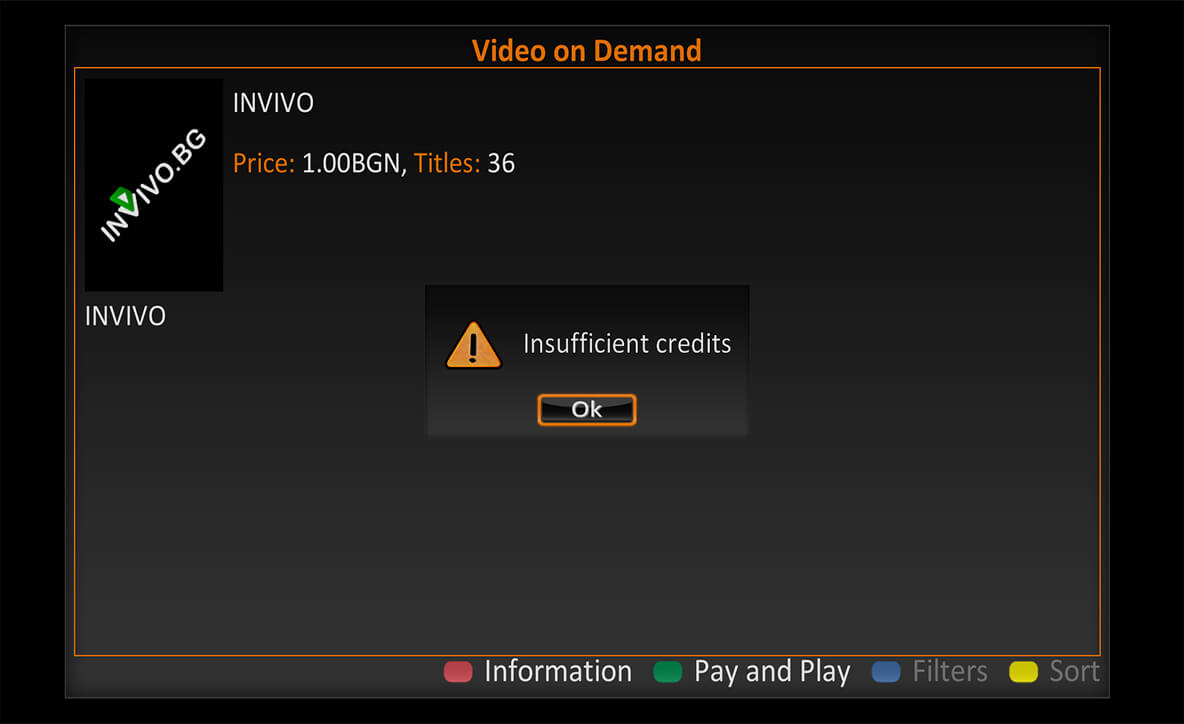Dismiss the dialog with the Ok button

pos(587,409)
